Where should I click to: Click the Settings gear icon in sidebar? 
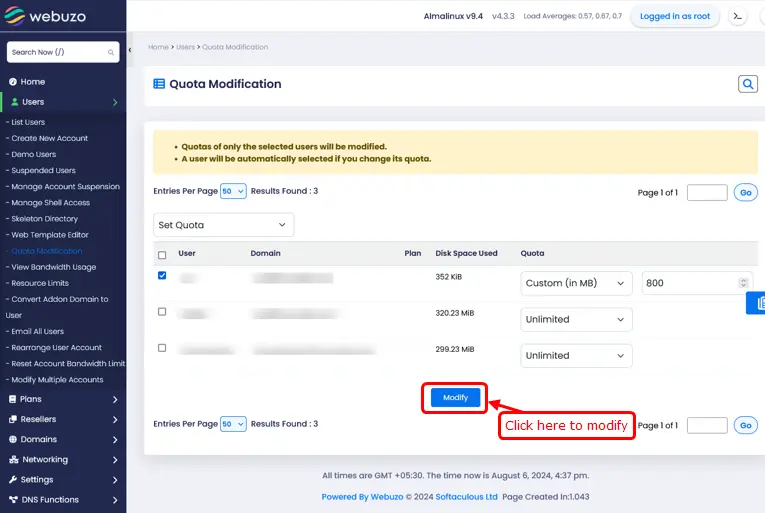point(13,480)
